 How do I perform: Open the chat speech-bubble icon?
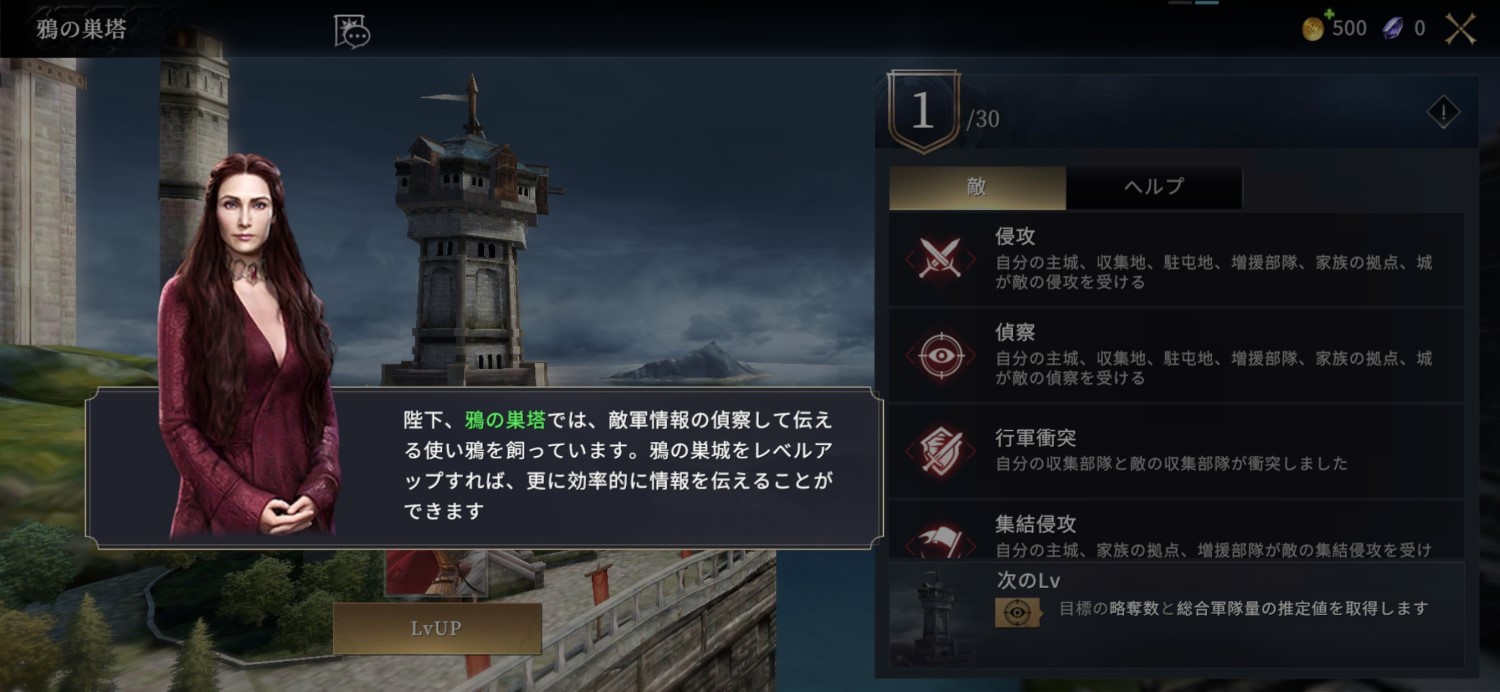click(x=351, y=31)
